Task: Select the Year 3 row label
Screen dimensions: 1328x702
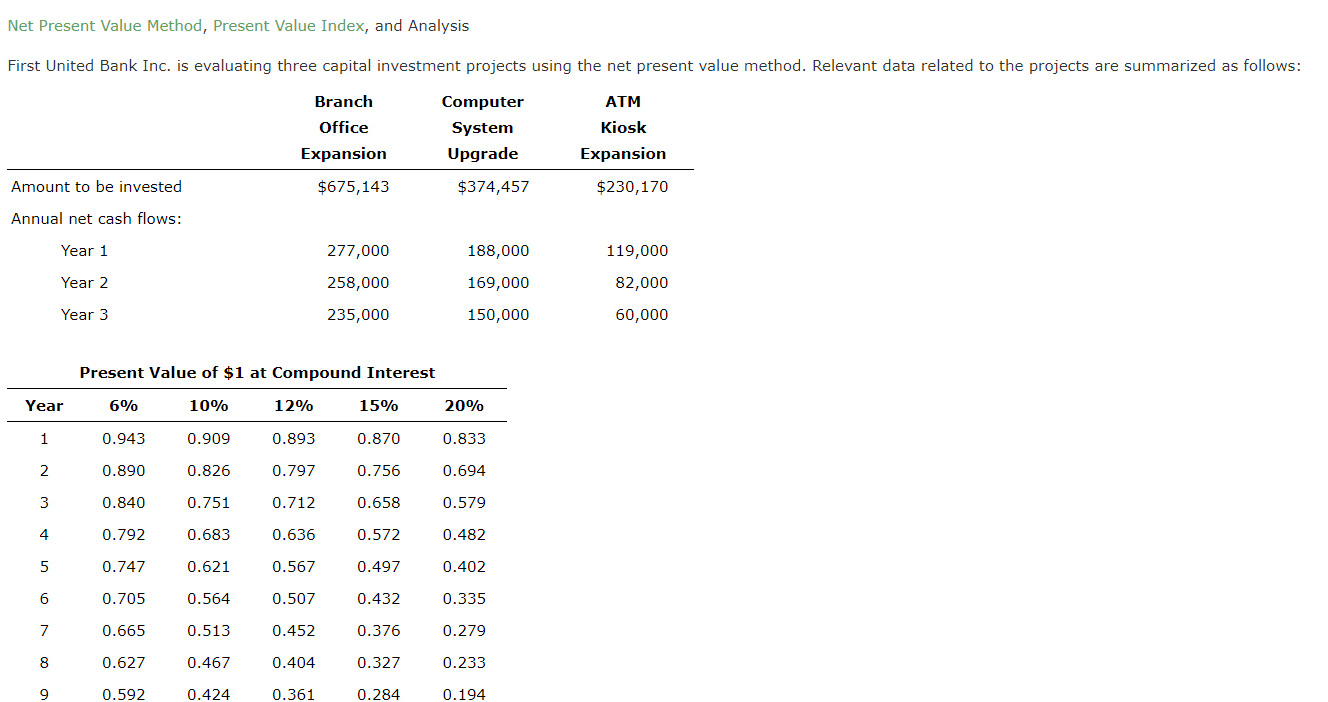Action: 84,314
